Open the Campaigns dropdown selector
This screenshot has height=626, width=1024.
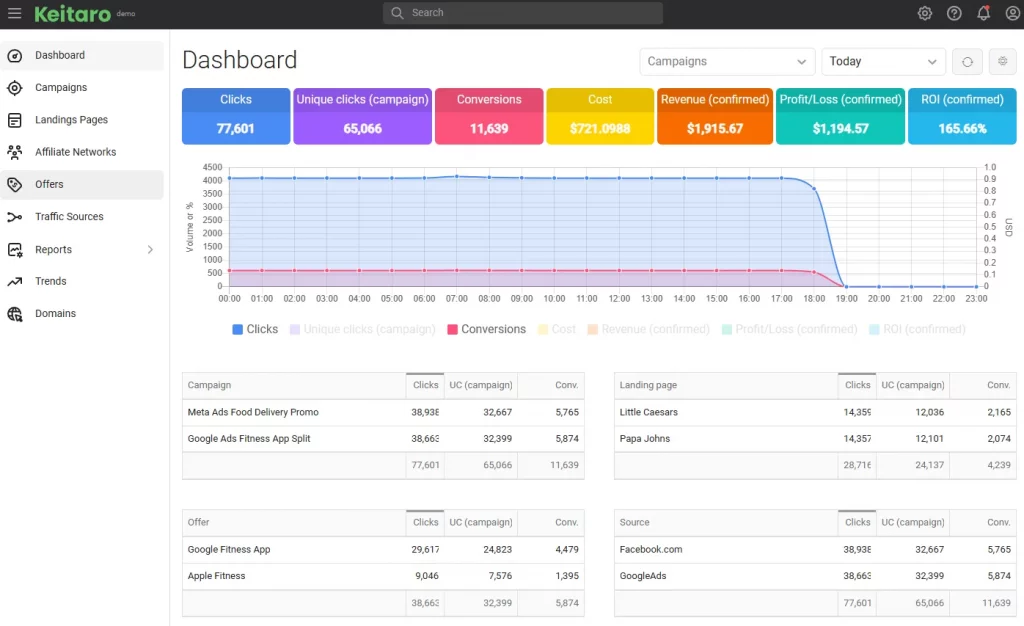(727, 62)
